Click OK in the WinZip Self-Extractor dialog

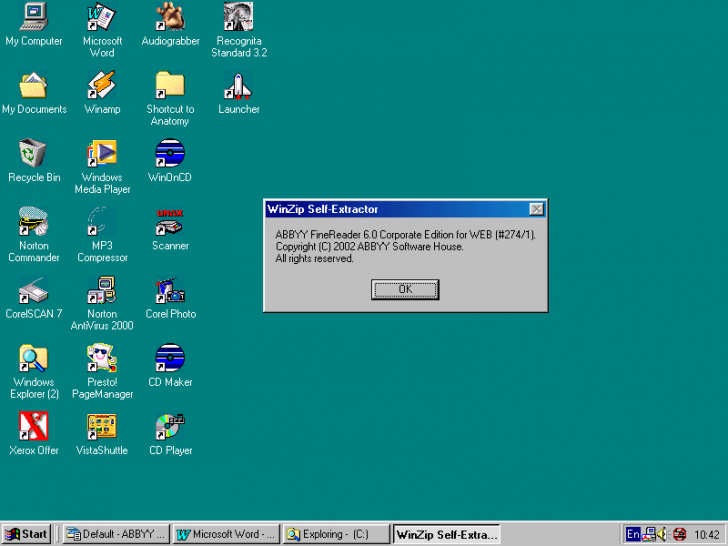[x=405, y=289]
